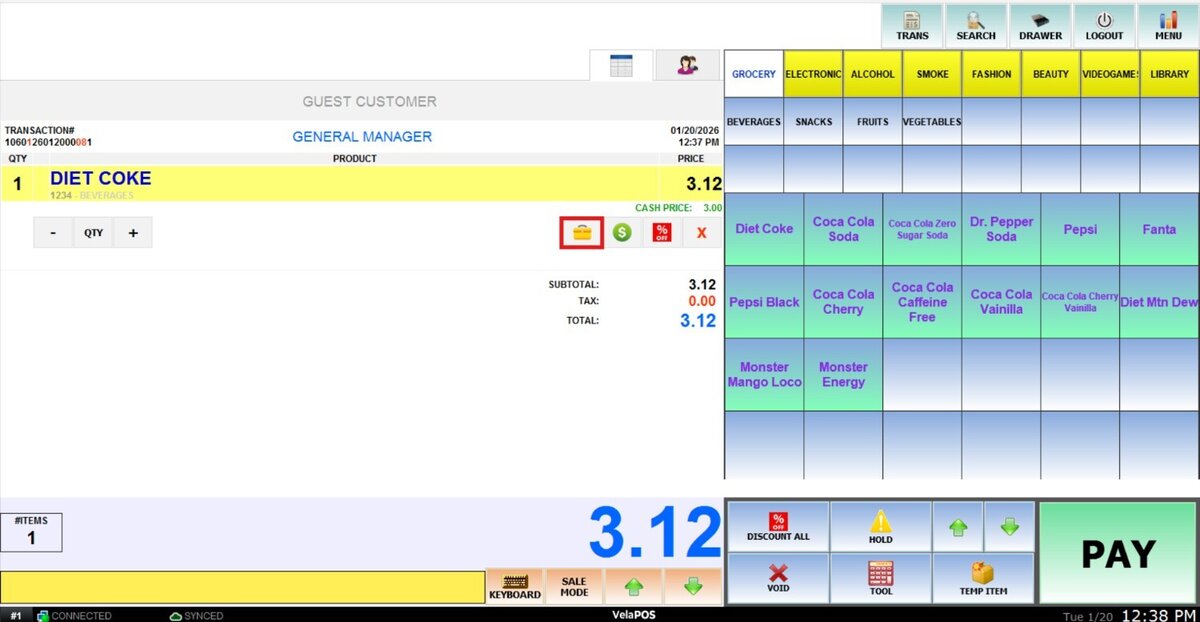Click the big PAY button
1200x622 pixels.
pos(1118,553)
